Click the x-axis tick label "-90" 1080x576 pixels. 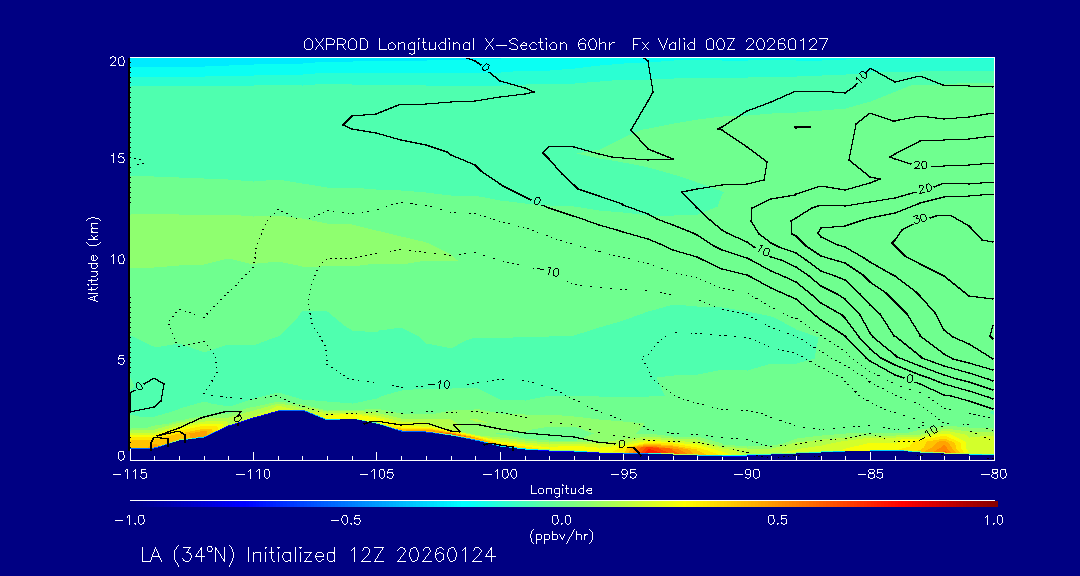[x=747, y=475]
